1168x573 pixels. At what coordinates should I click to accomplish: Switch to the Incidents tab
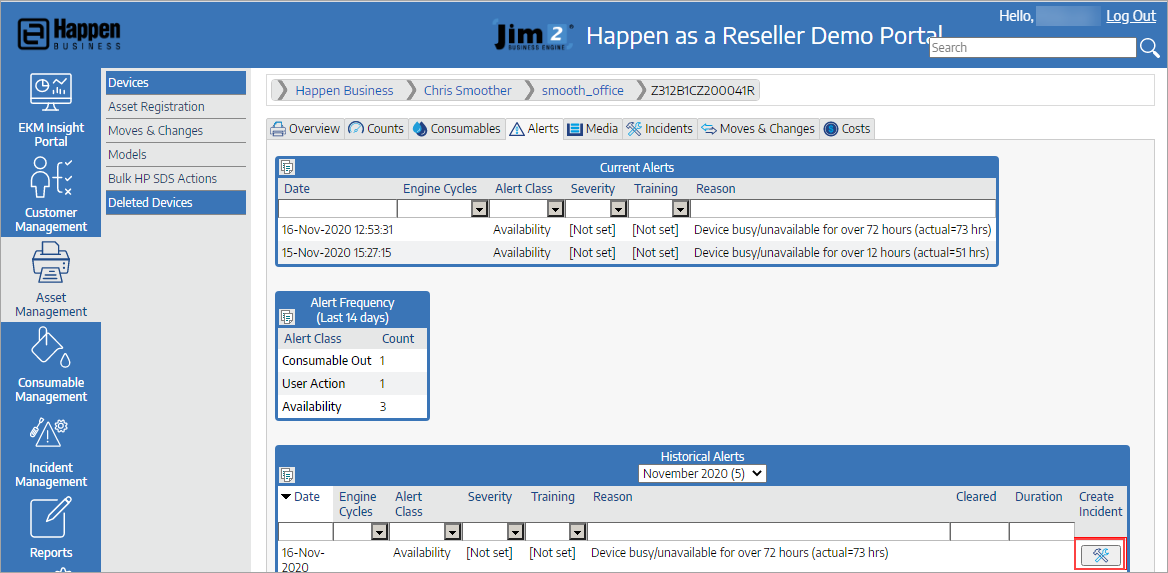pyautogui.click(x=660, y=129)
